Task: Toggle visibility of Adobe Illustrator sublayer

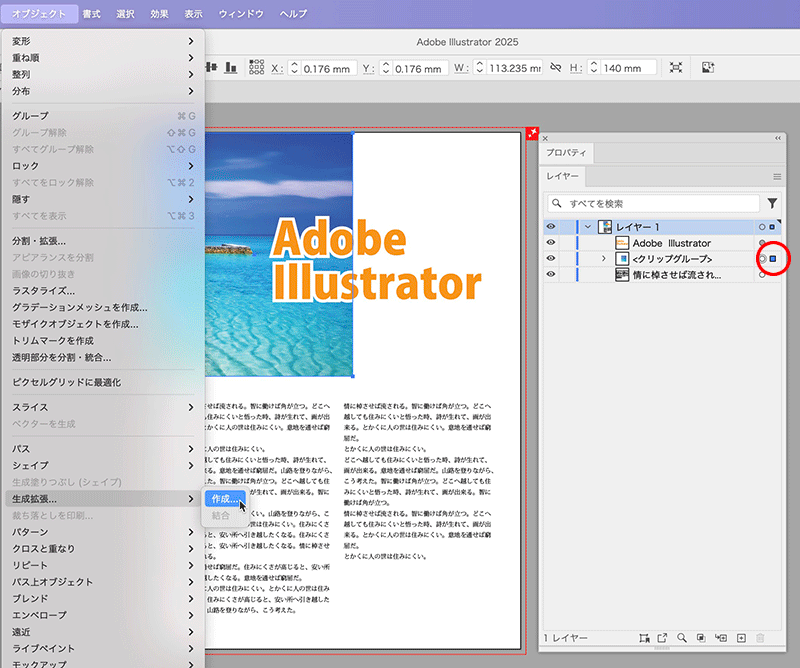Action: point(551,242)
